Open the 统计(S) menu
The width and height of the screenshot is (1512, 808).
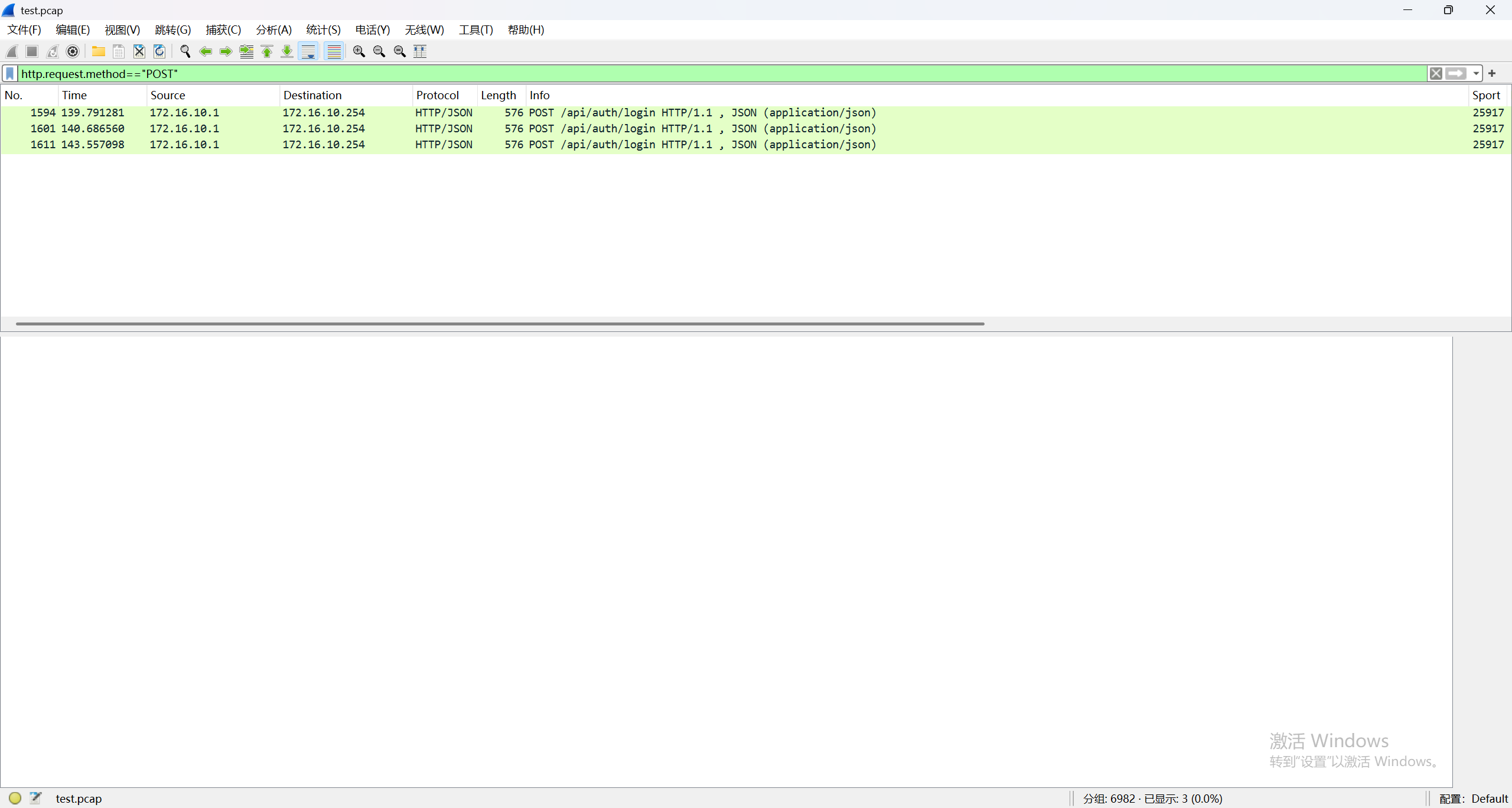click(x=323, y=30)
